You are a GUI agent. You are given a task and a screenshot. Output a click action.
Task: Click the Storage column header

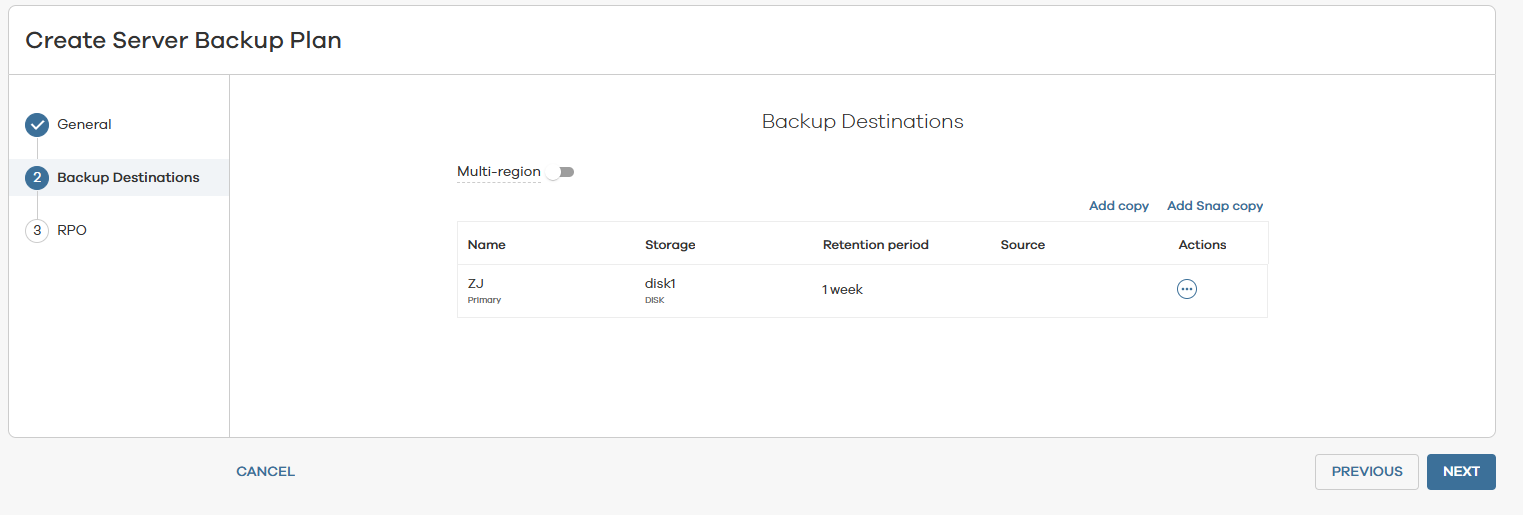tap(669, 245)
